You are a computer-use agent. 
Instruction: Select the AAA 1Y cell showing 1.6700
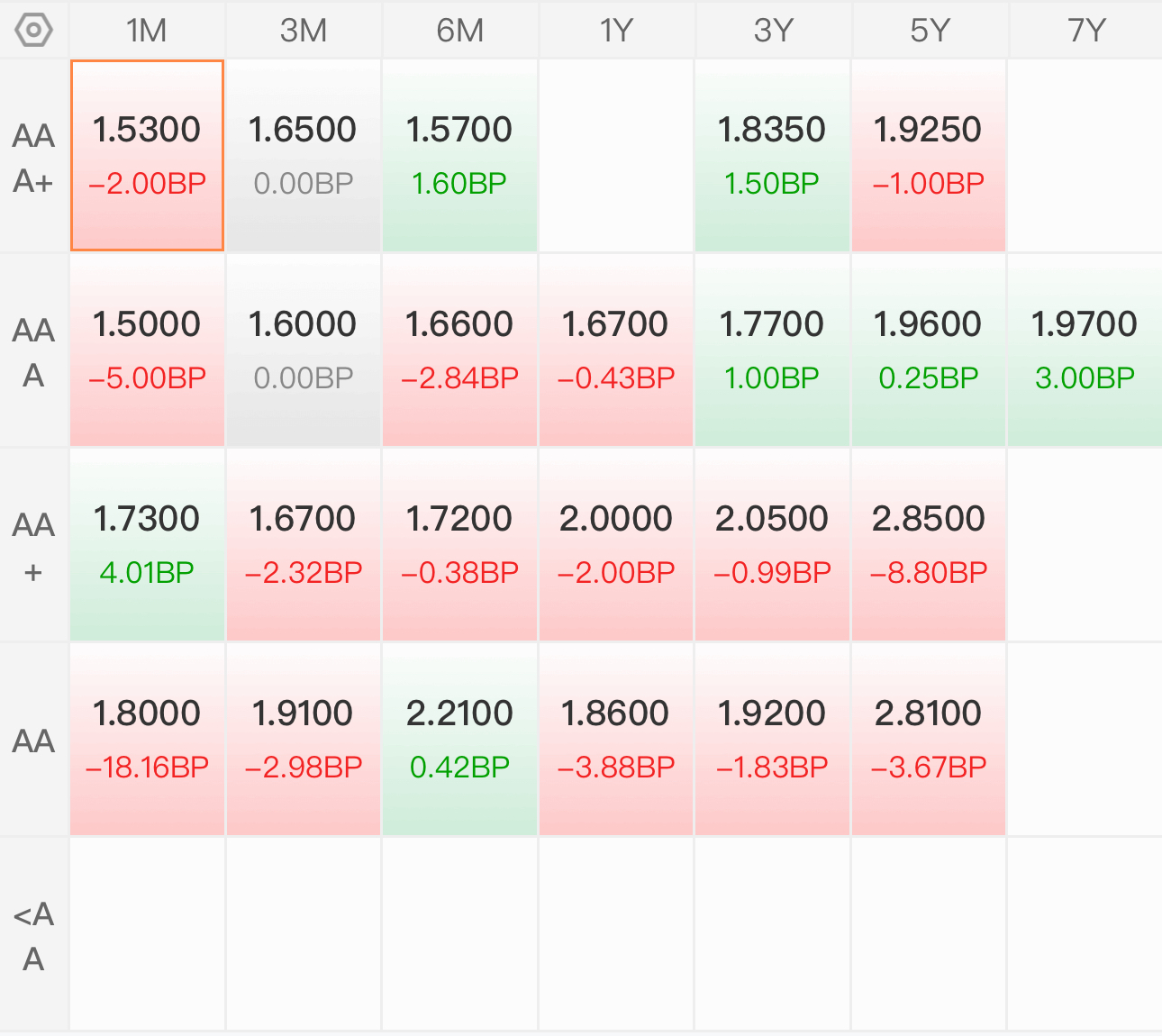[616, 350]
